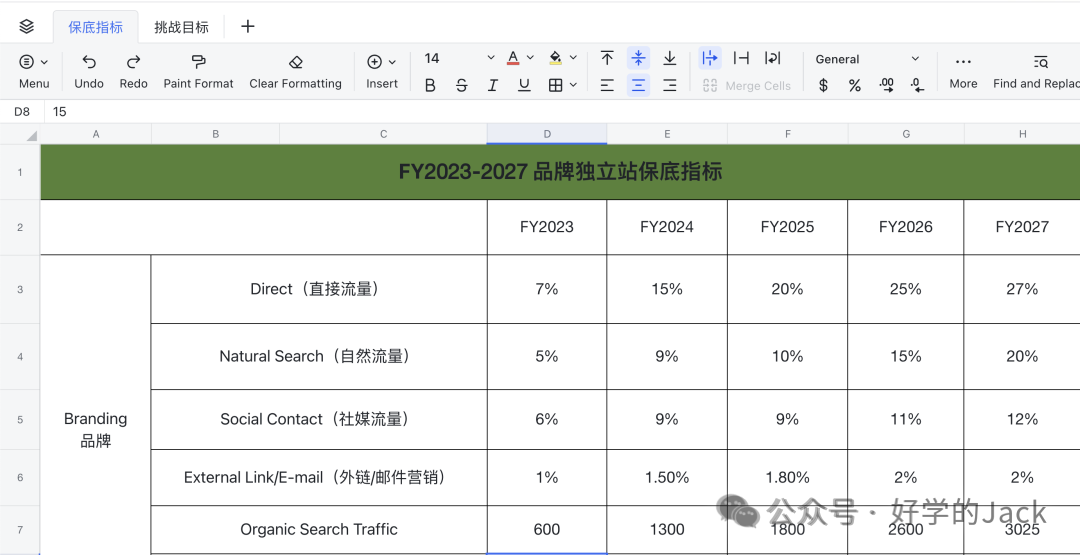
Task: Click the Natural Search（自然流量）cell
Action: coord(319,356)
